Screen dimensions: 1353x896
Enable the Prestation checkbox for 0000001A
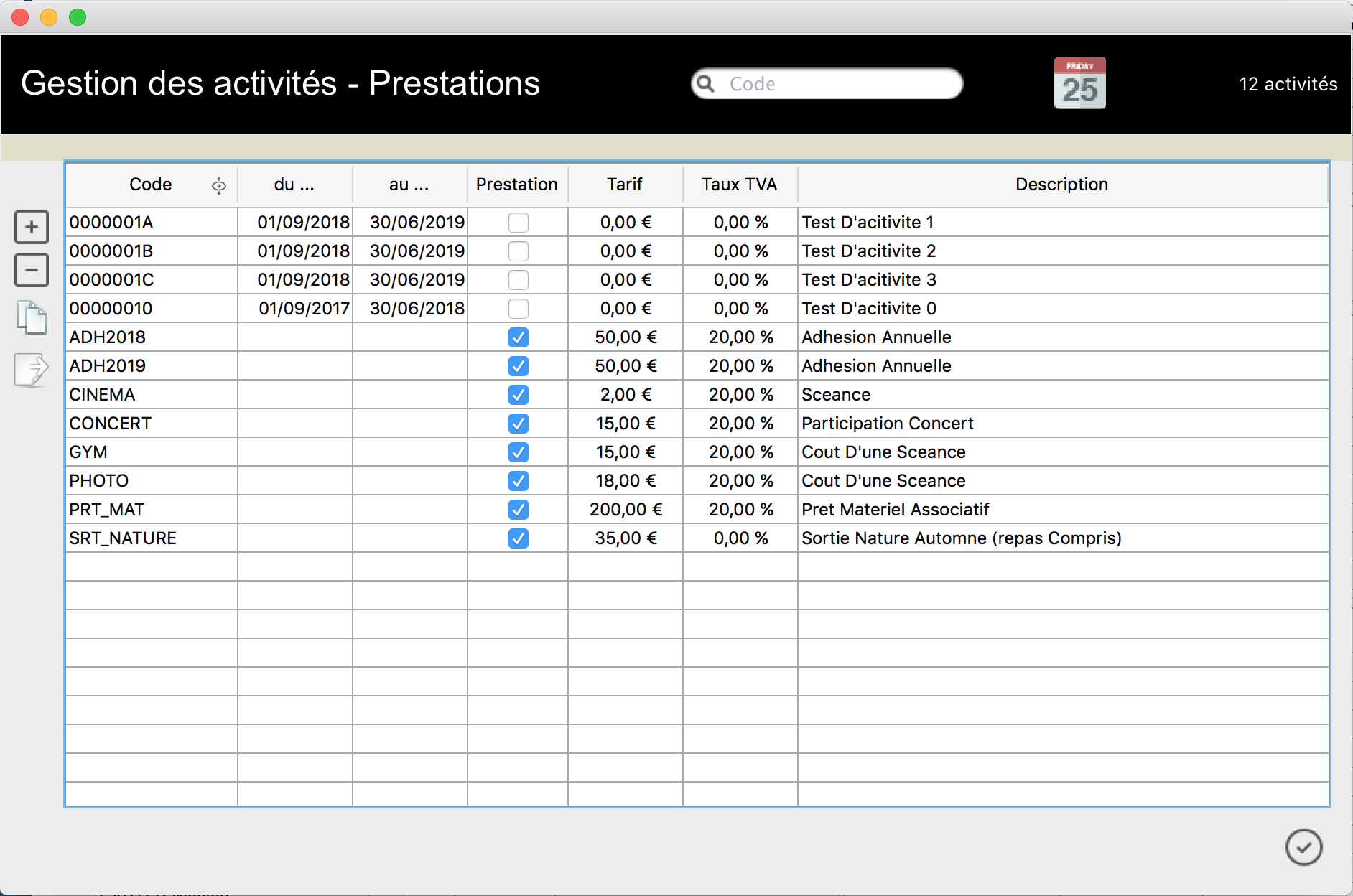click(x=519, y=222)
